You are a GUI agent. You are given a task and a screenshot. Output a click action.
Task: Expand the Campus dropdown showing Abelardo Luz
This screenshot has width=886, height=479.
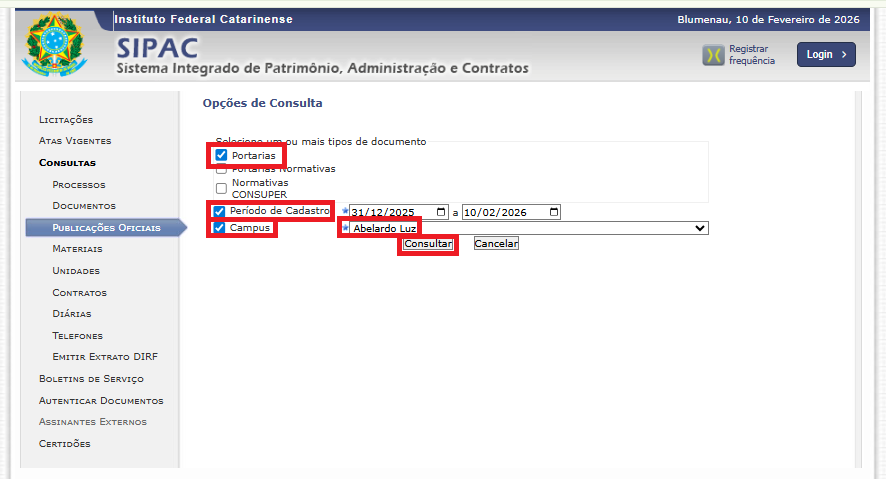(x=528, y=228)
